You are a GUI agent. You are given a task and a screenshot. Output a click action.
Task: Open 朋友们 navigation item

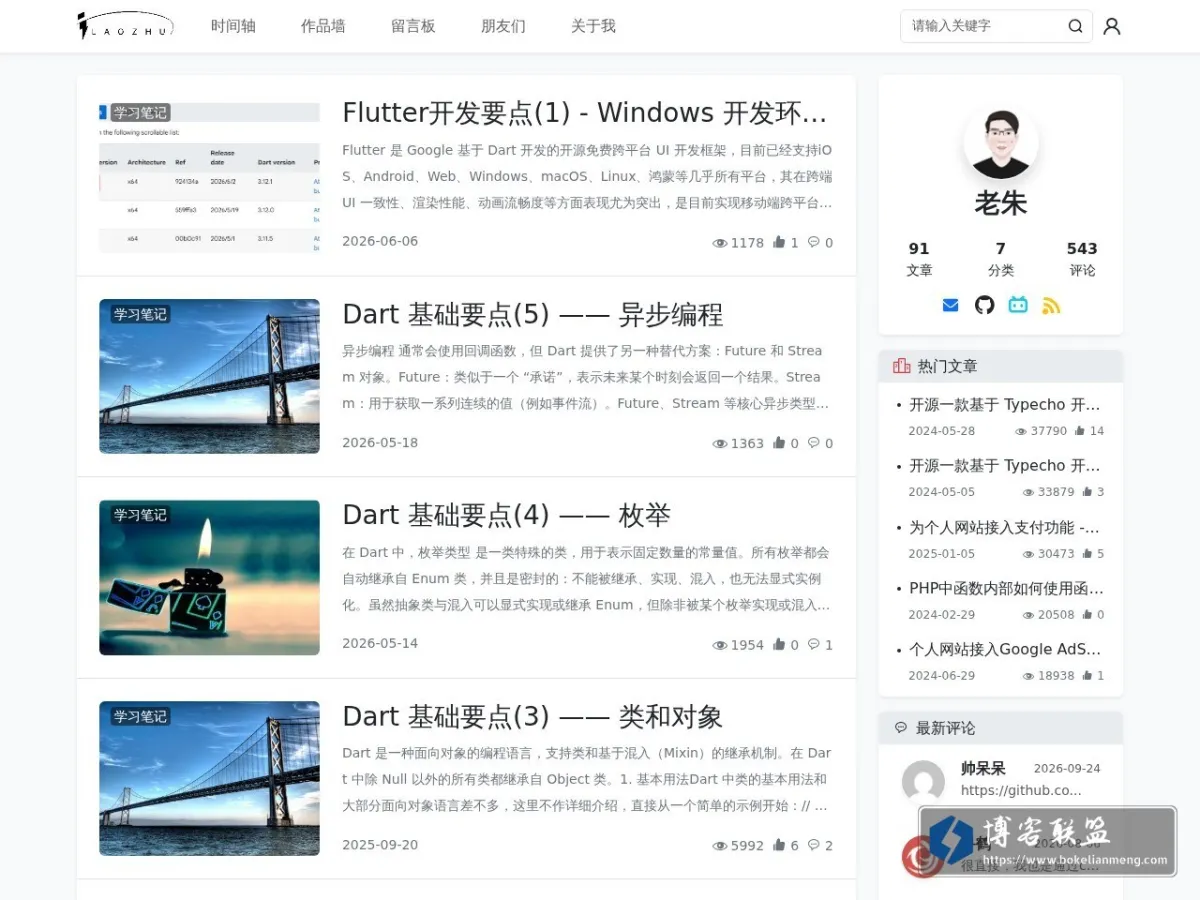pyautogui.click(x=503, y=26)
